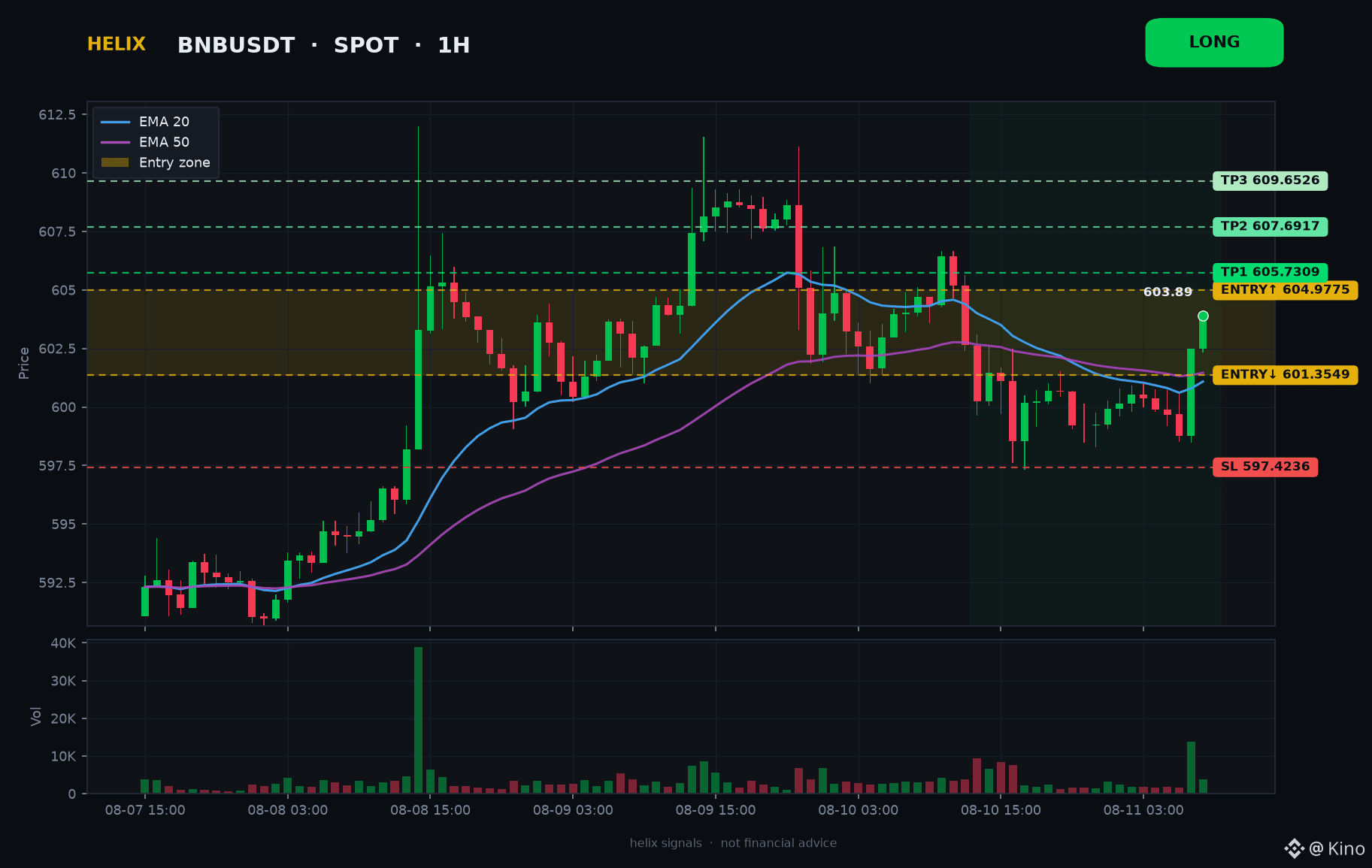The width and height of the screenshot is (1372, 868).
Task: Select the TP3 609.6526 label
Action: click(1270, 180)
